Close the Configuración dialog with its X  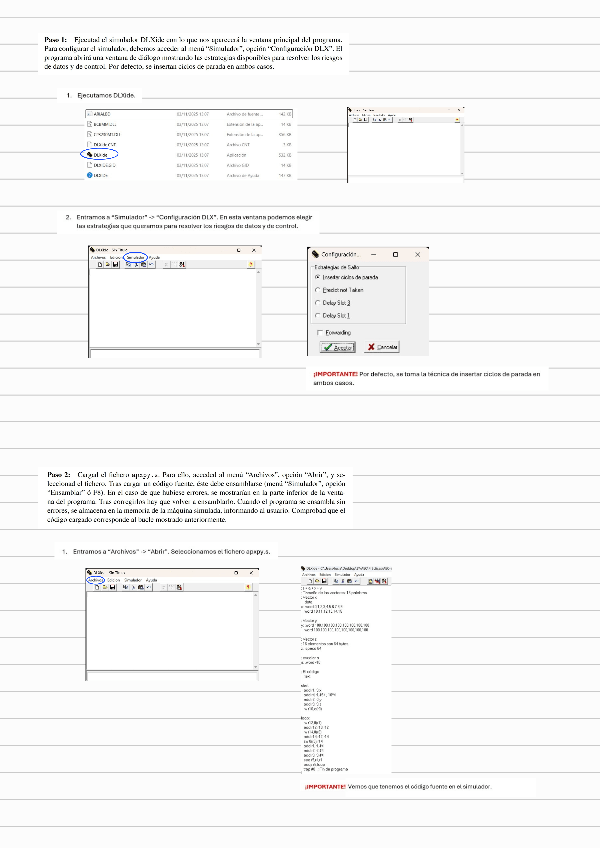tap(417, 255)
